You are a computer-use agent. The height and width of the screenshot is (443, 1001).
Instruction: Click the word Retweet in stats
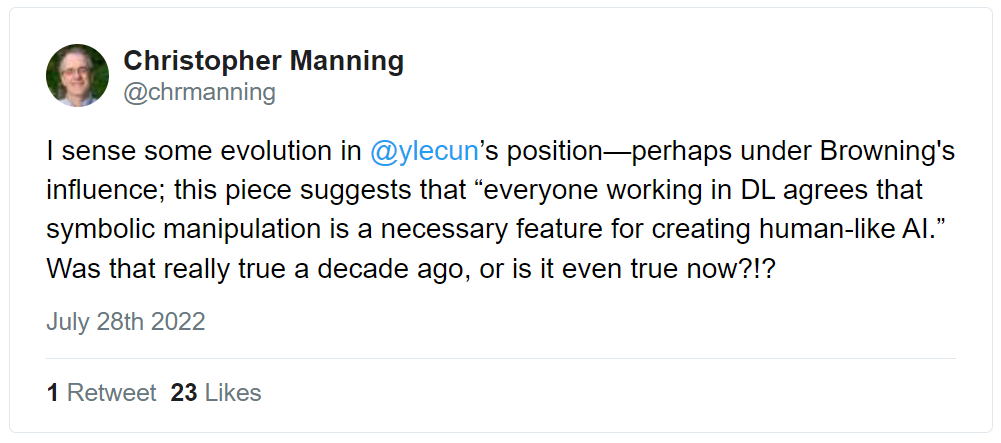coord(111,393)
